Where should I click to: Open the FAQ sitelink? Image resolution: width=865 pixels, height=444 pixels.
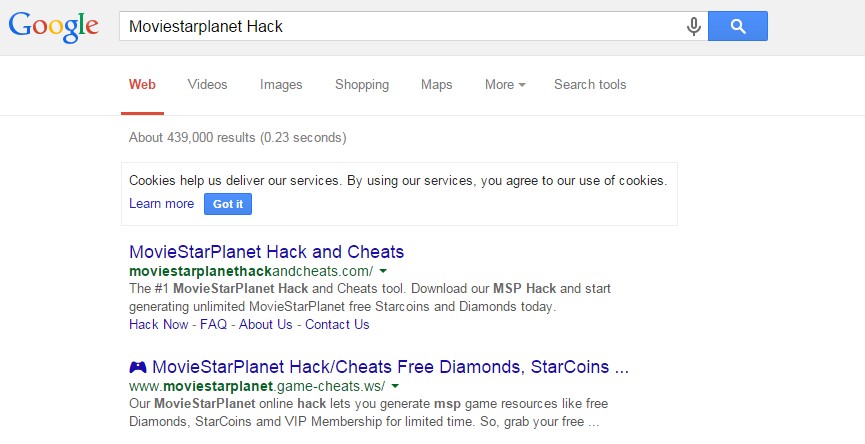(x=213, y=324)
